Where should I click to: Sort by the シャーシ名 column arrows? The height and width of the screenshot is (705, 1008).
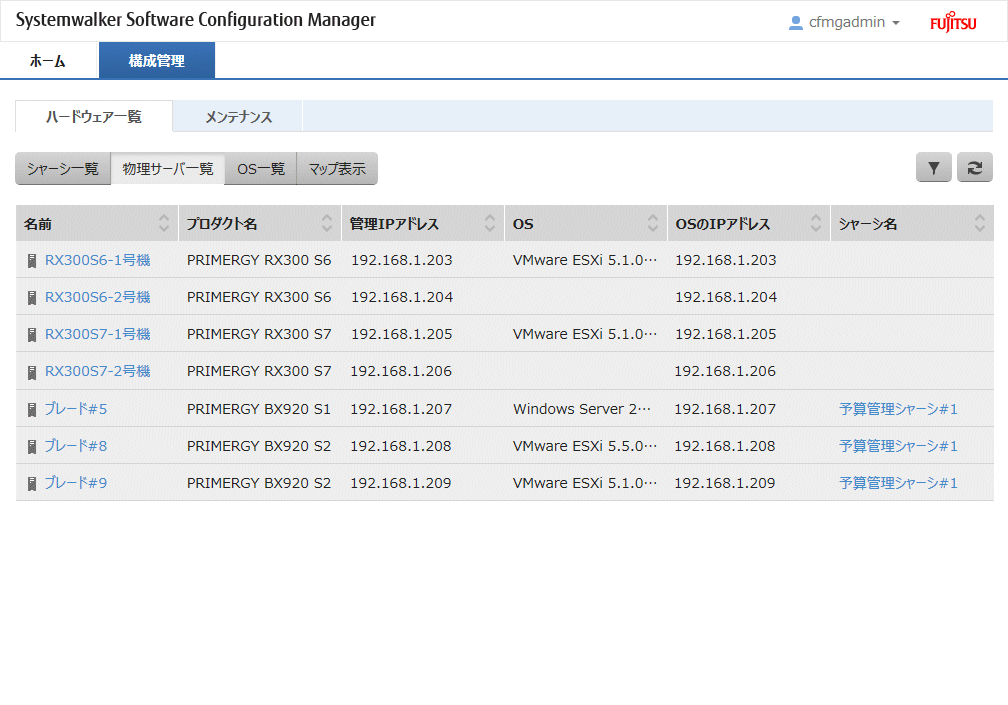[x=980, y=223]
